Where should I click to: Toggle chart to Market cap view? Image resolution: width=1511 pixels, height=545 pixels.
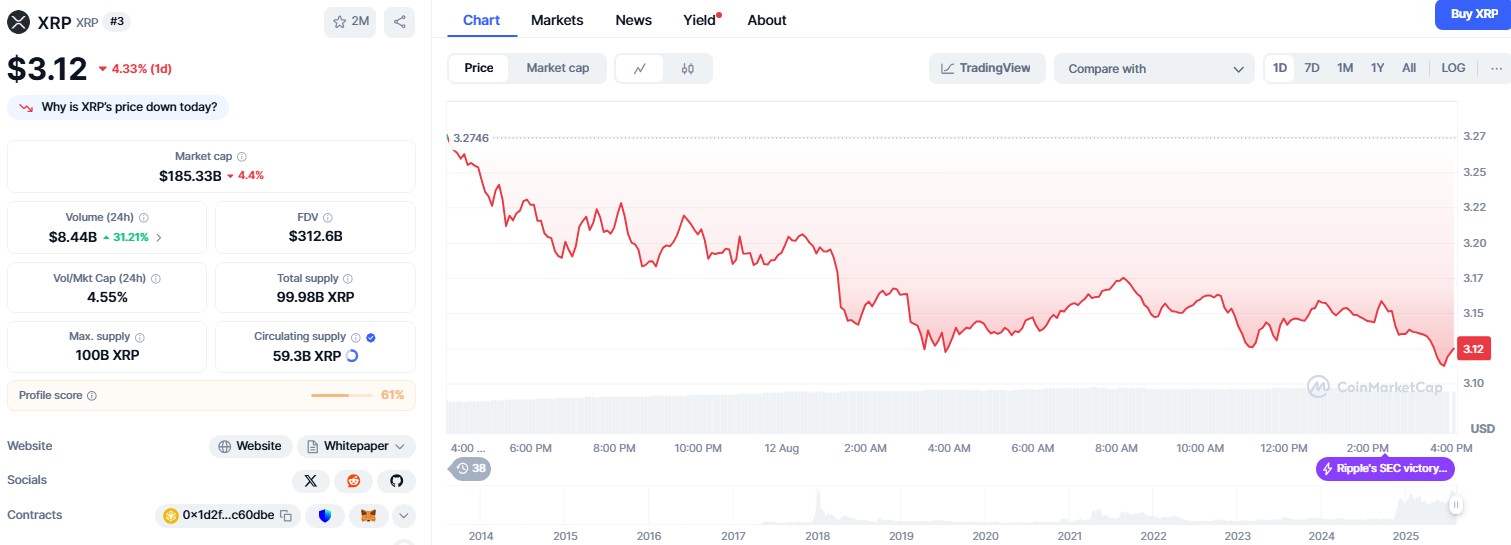[557, 68]
